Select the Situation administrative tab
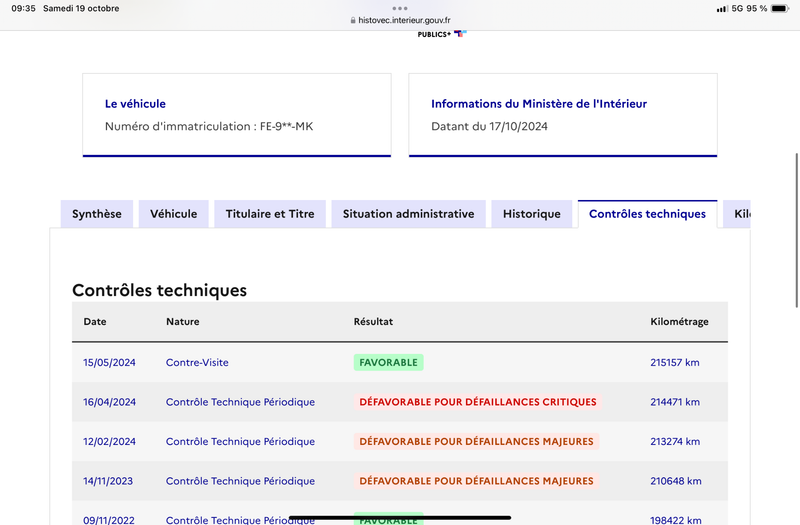 (x=408, y=214)
